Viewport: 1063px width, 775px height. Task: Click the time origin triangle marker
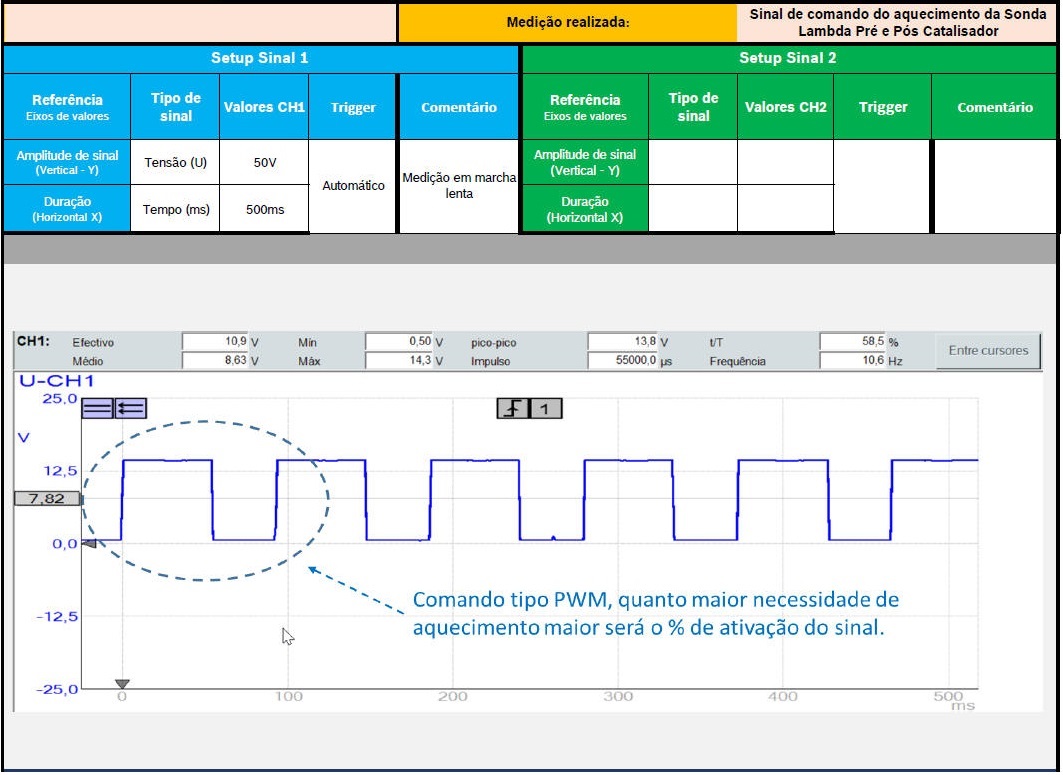coord(122,685)
